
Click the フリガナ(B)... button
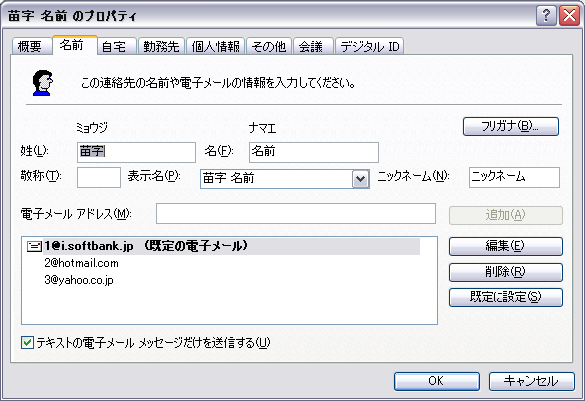[x=511, y=126]
